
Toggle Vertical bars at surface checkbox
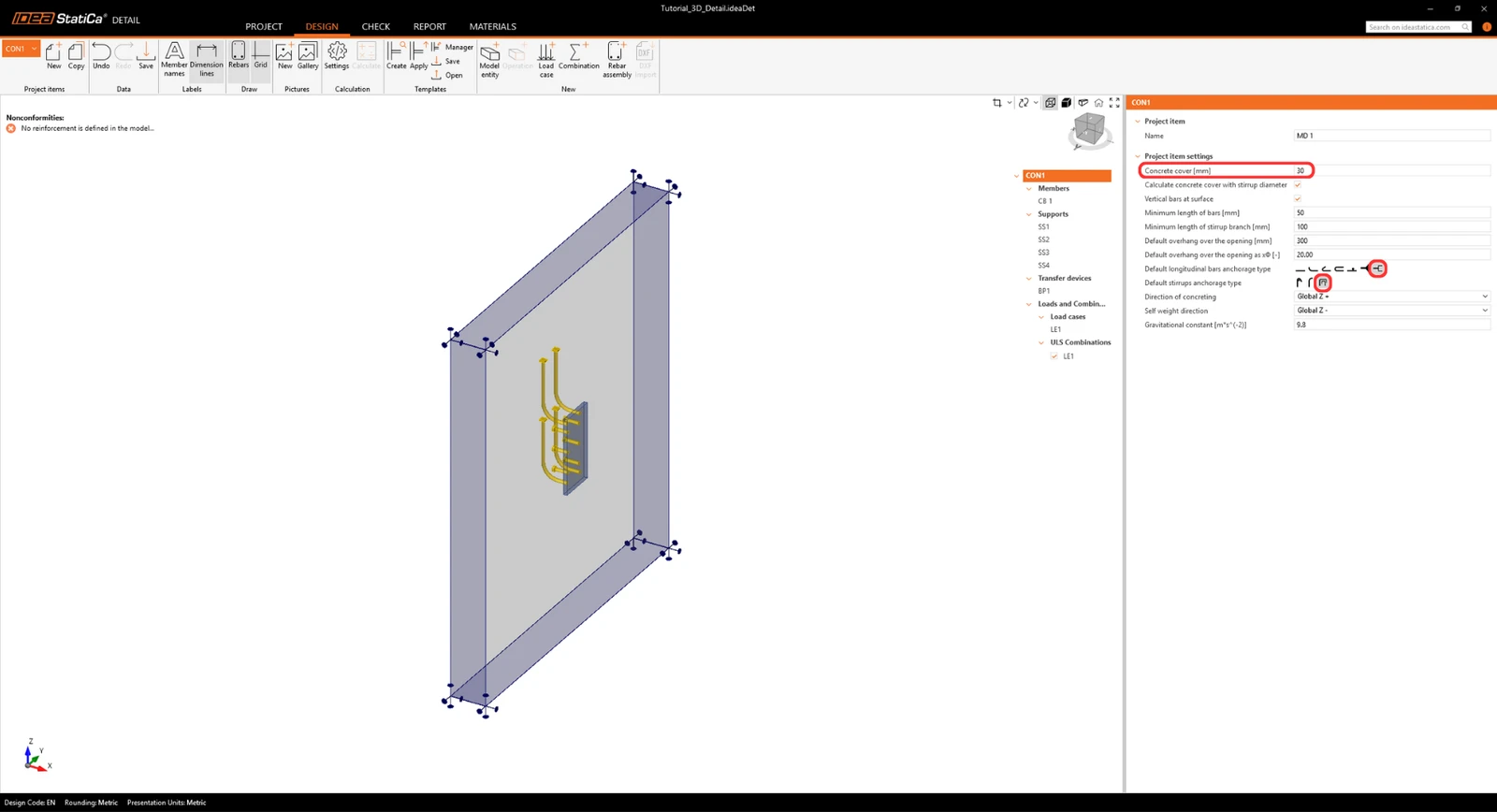tap(1298, 198)
